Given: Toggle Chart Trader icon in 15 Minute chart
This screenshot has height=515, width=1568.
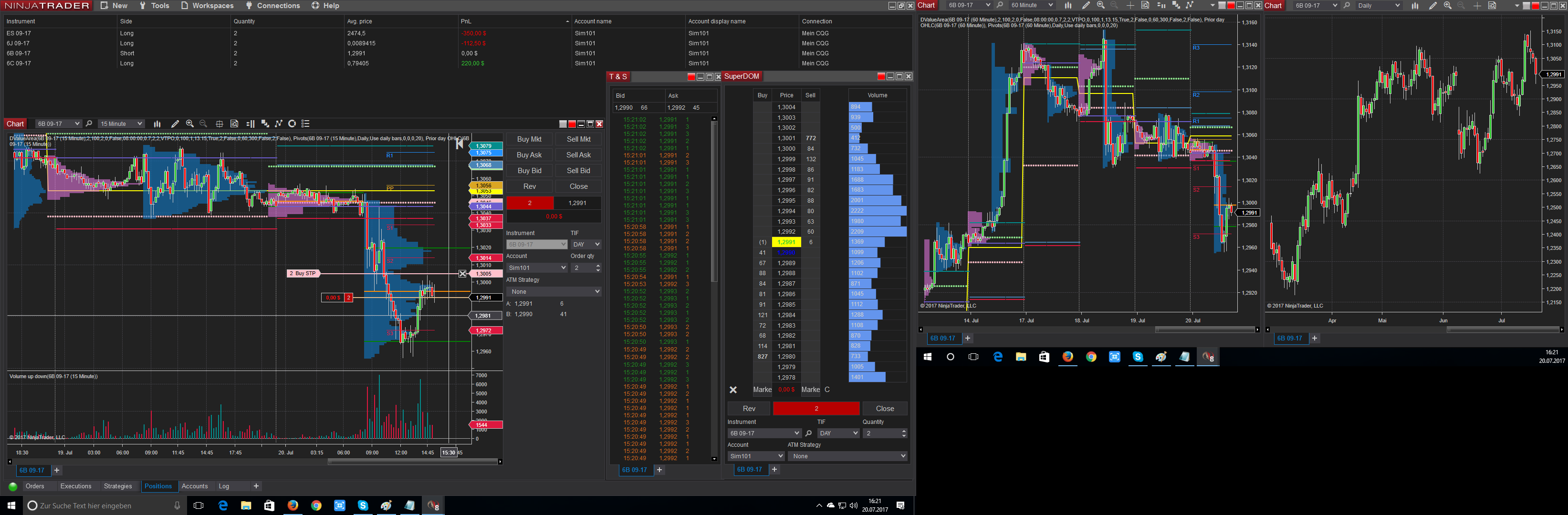Looking at the screenshot, I should [250, 124].
